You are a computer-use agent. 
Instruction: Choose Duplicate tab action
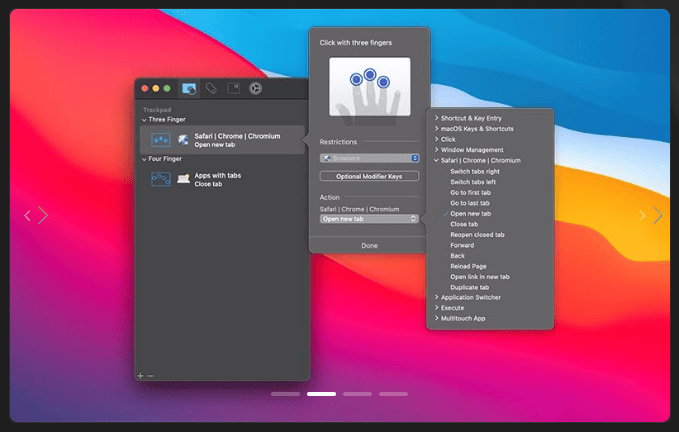pos(469,287)
